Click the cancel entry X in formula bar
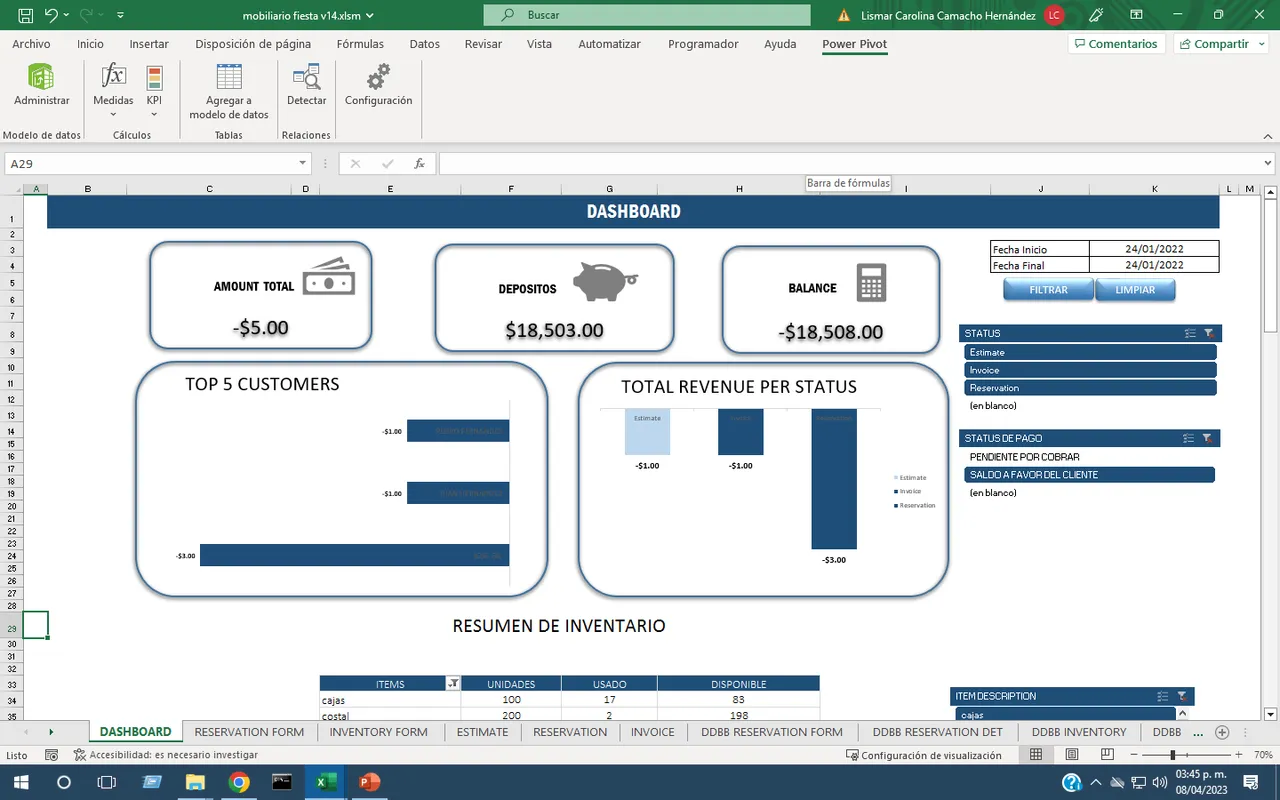The width and height of the screenshot is (1280, 800). pyautogui.click(x=355, y=164)
